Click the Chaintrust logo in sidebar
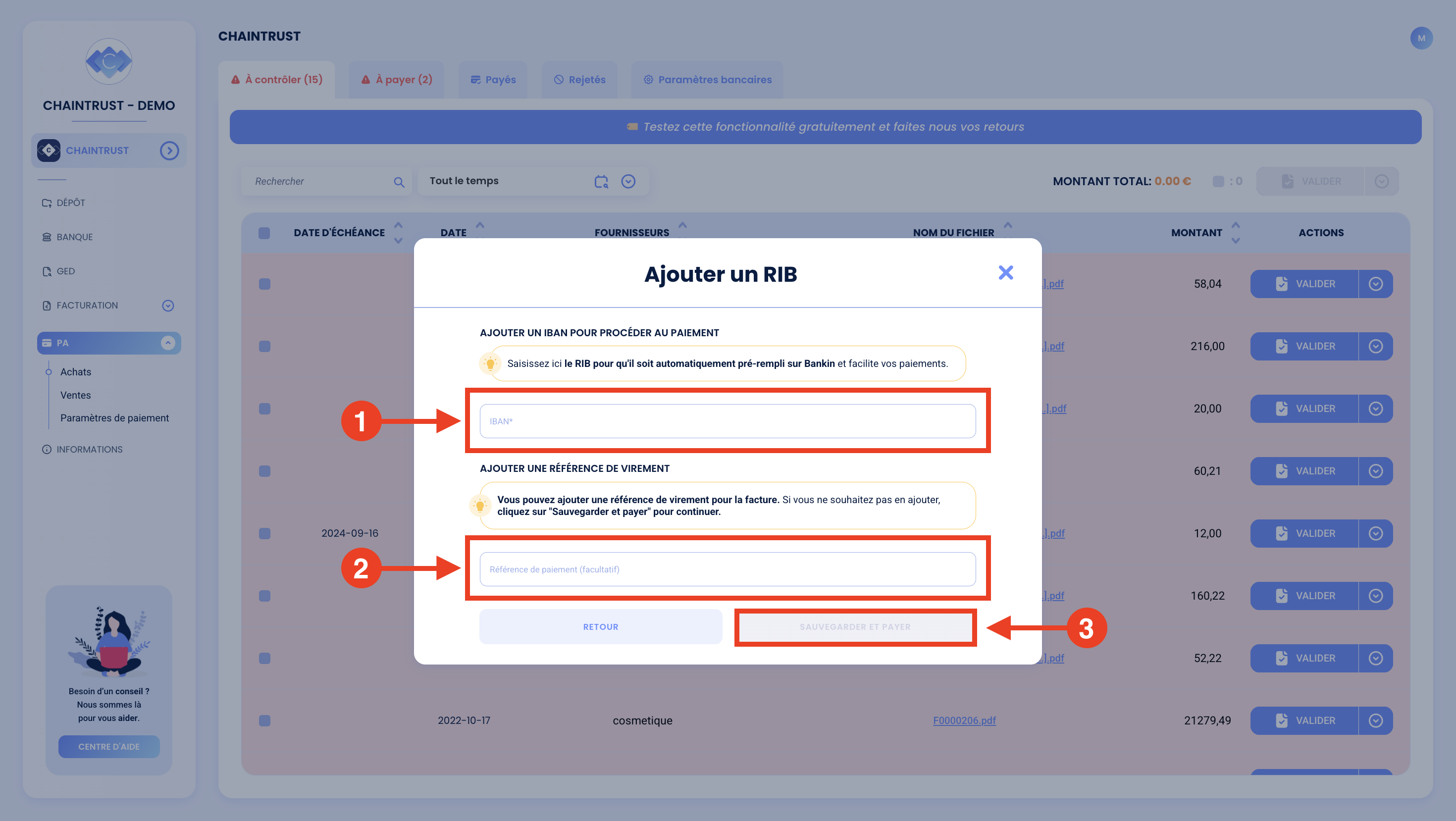Image resolution: width=1456 pixels, height=821 pixels. (108, 61)
